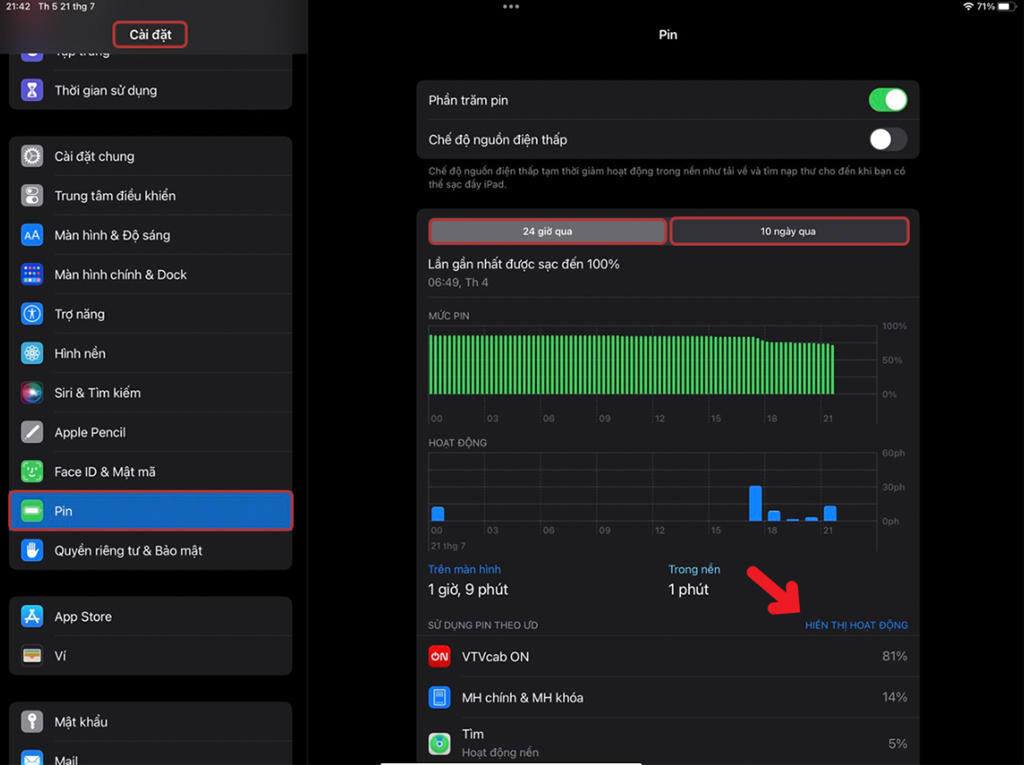
Task: Tap the Wi-Fi status icon
Action: pyautogui.click(x=968, y=7)
